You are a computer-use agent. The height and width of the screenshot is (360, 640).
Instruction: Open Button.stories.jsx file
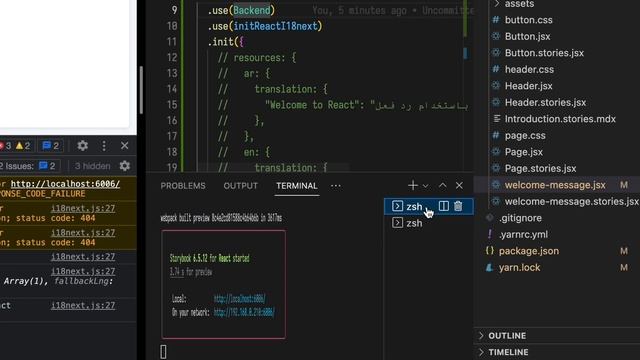[544, 53]
